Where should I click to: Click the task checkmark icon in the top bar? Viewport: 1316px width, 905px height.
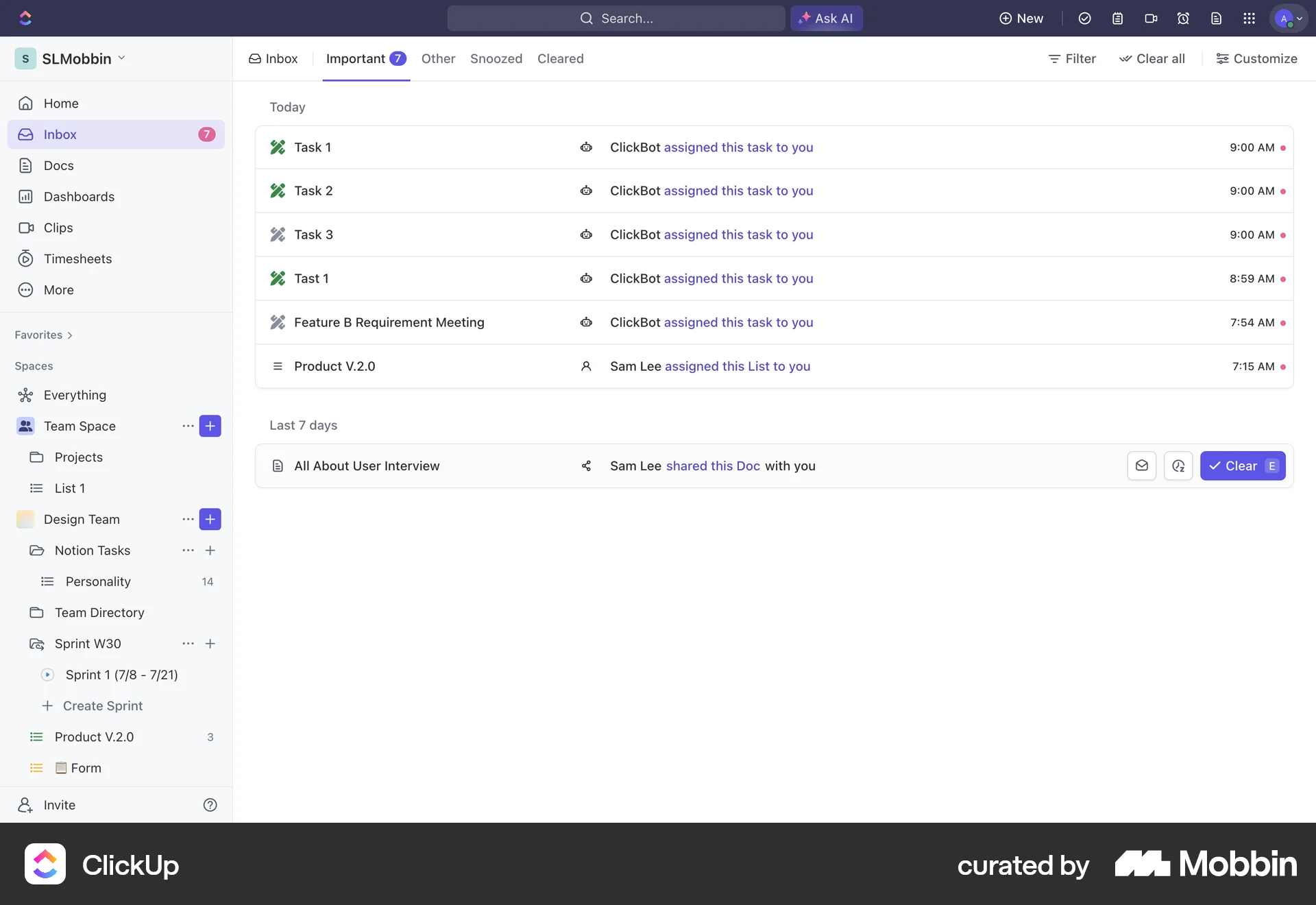pos(1084,19)
